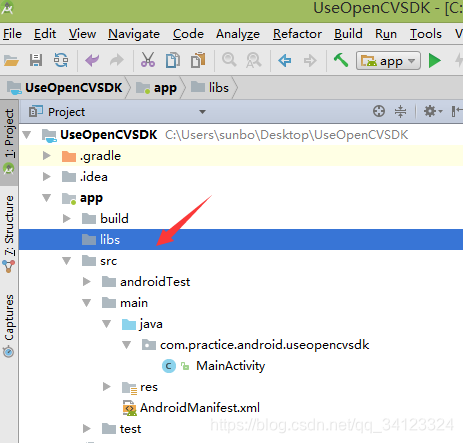
Task: Open the View menu
Action: 82,34
